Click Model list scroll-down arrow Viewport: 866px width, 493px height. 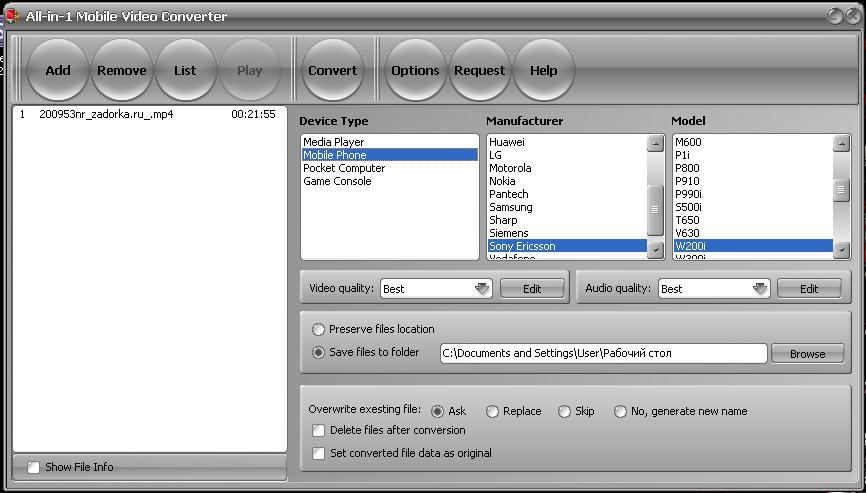841,250
